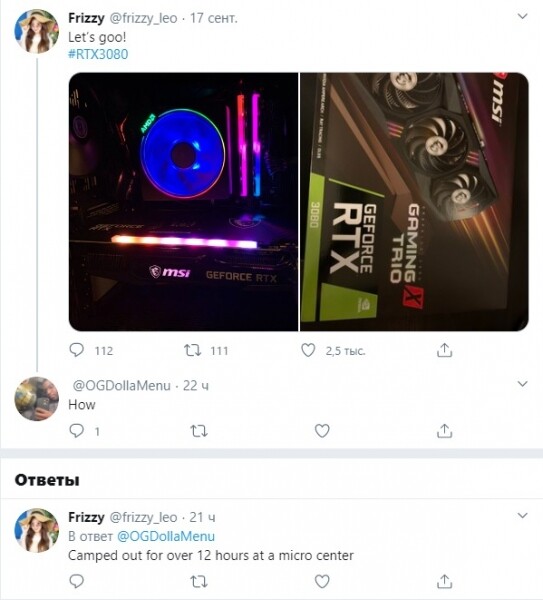Image resolution: width=543 pixels, height=600 pixels.
Task: Share the #RTX3080 tweet
Action: (444, 350)
